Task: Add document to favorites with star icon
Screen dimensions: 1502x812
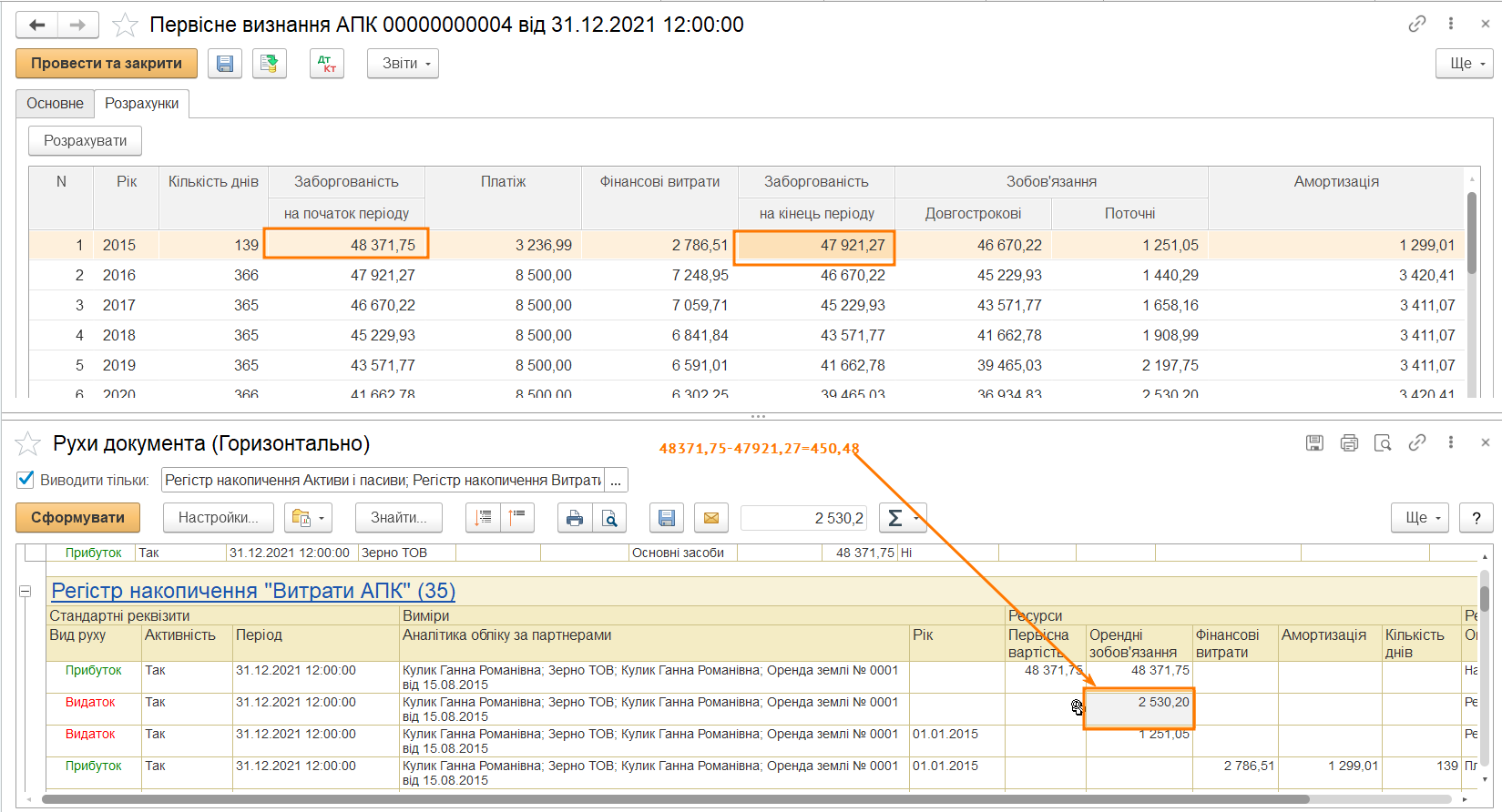Action: (x=125, y=25)
